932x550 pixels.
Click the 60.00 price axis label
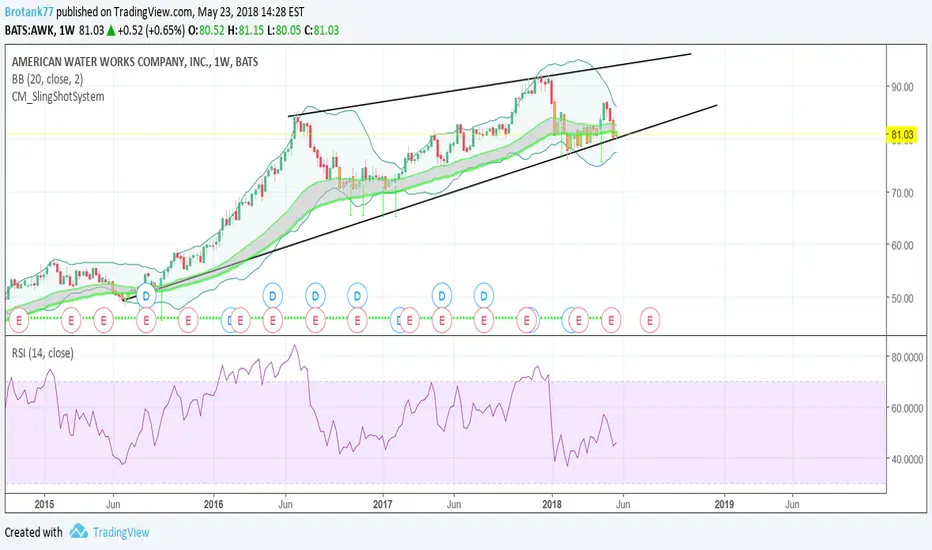click(902, 245)
